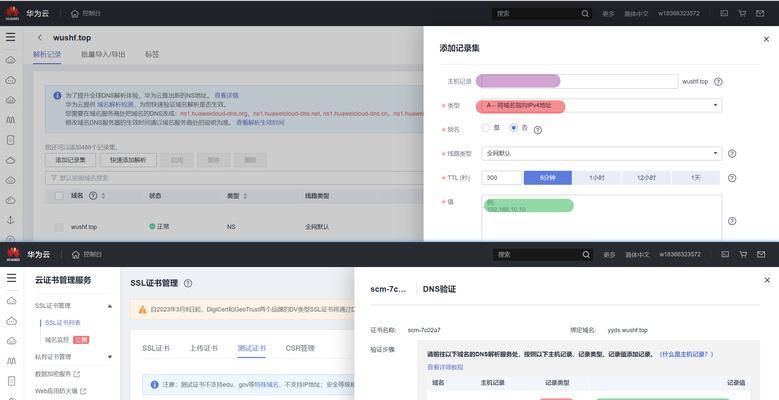The image size is (779, 400).
Task: Open hamburger menu in the SSL certificate window
Action: 11,278
